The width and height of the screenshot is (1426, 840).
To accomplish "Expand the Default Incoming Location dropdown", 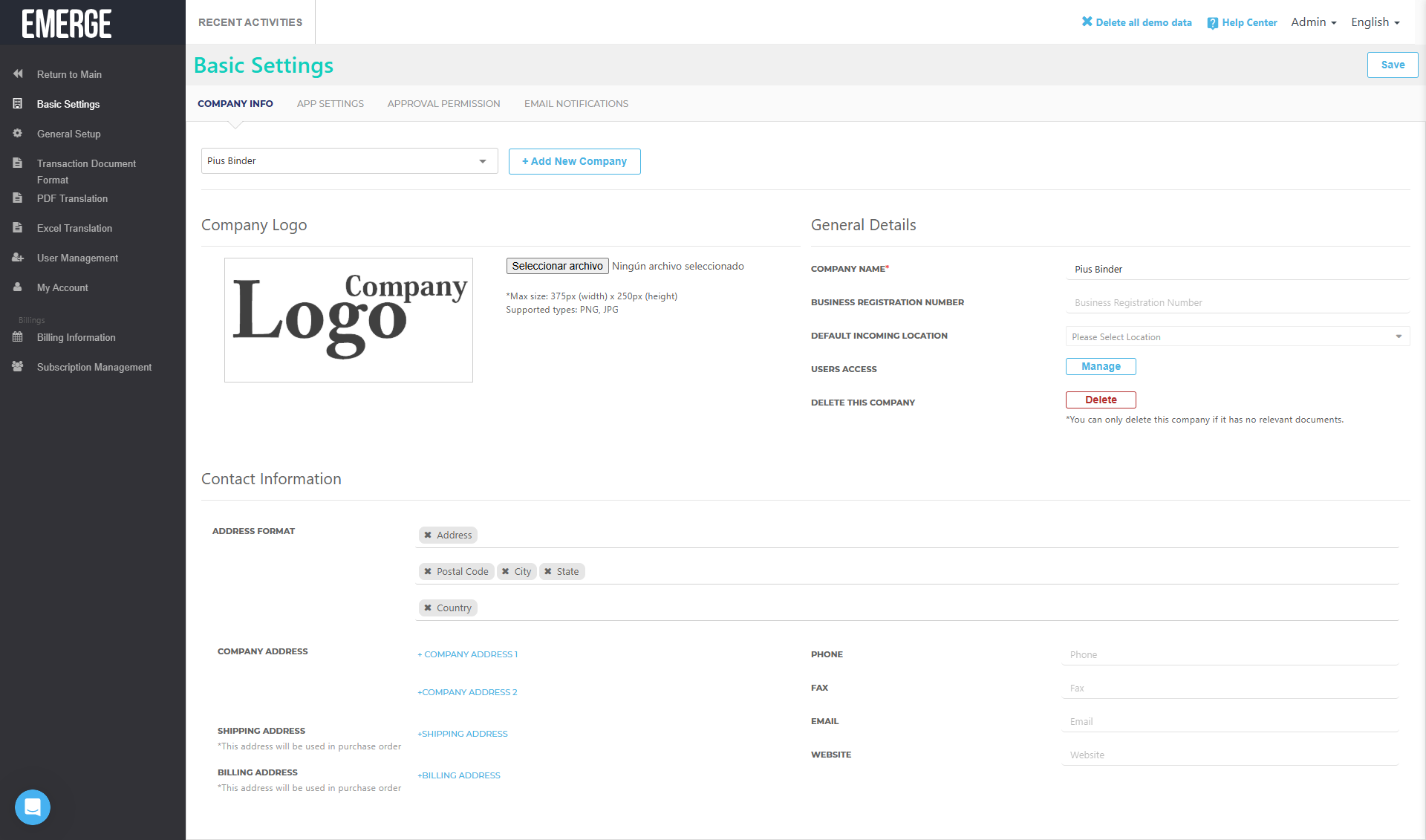I will tap(1237, 337).
